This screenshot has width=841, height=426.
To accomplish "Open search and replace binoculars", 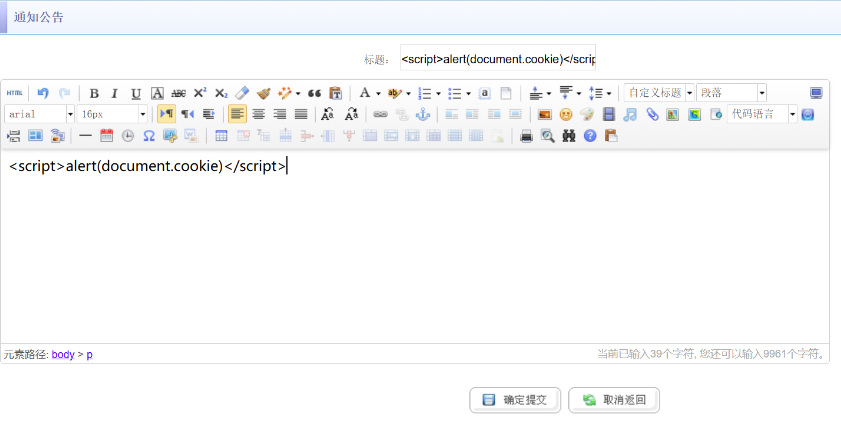I will [x=569, y=136].
